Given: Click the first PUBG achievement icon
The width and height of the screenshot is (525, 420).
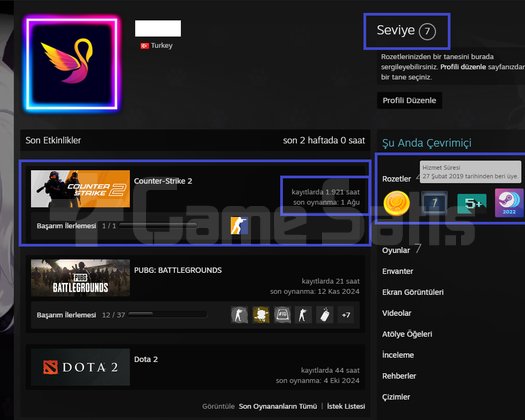Looking at the screenshot, I should click(x=239, y=315).
